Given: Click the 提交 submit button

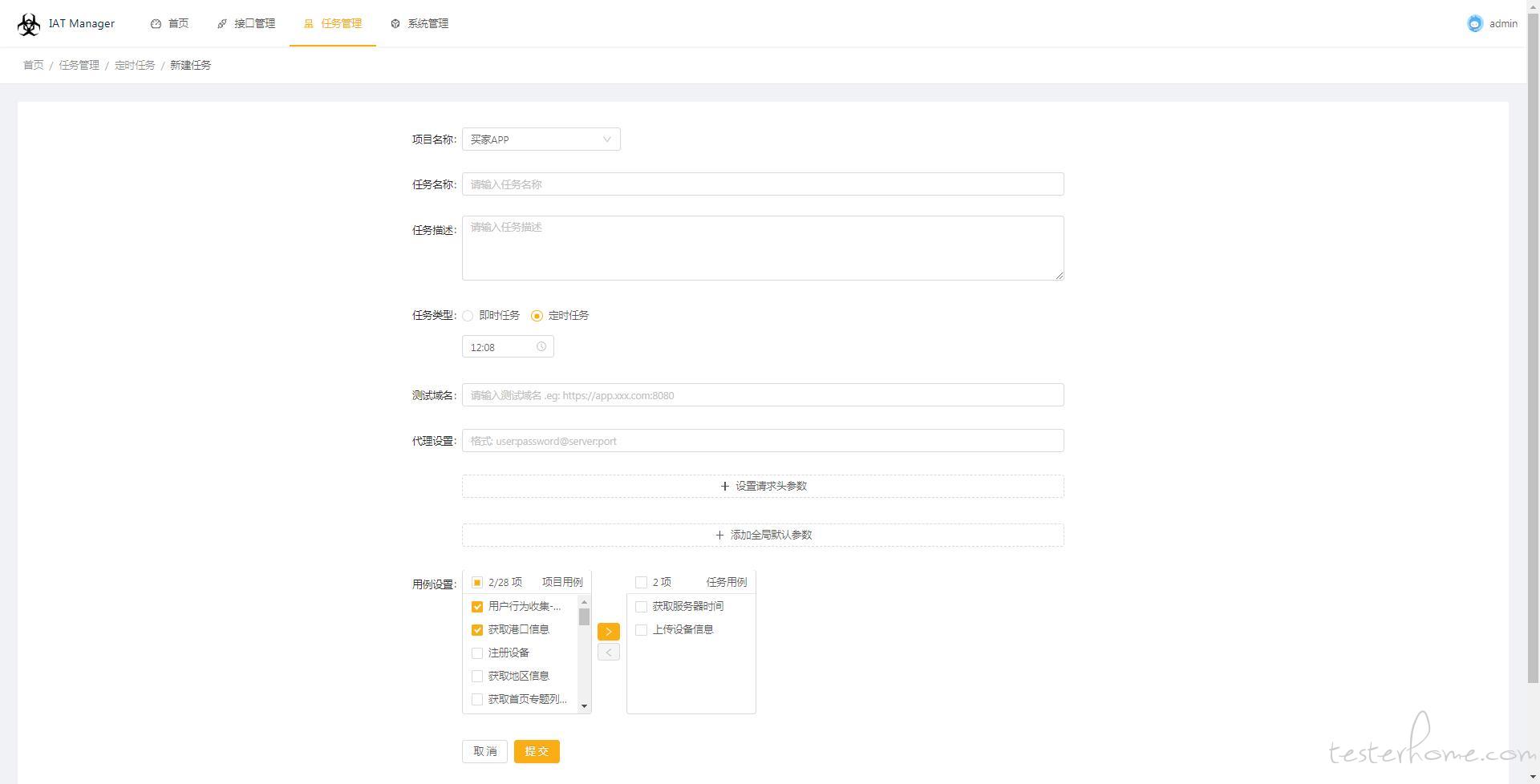Looking at the screenshot, I should (x=537, y=752).
